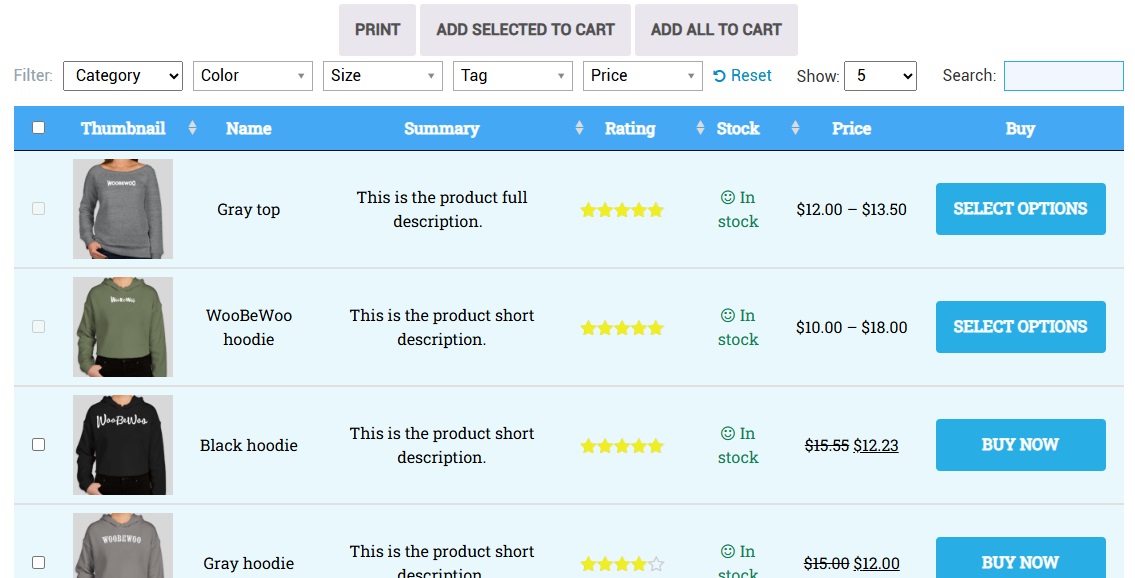The height and width of the screenshot is (578, 1135).
Task: Click the Print button
Action: [x=377, y=30]
